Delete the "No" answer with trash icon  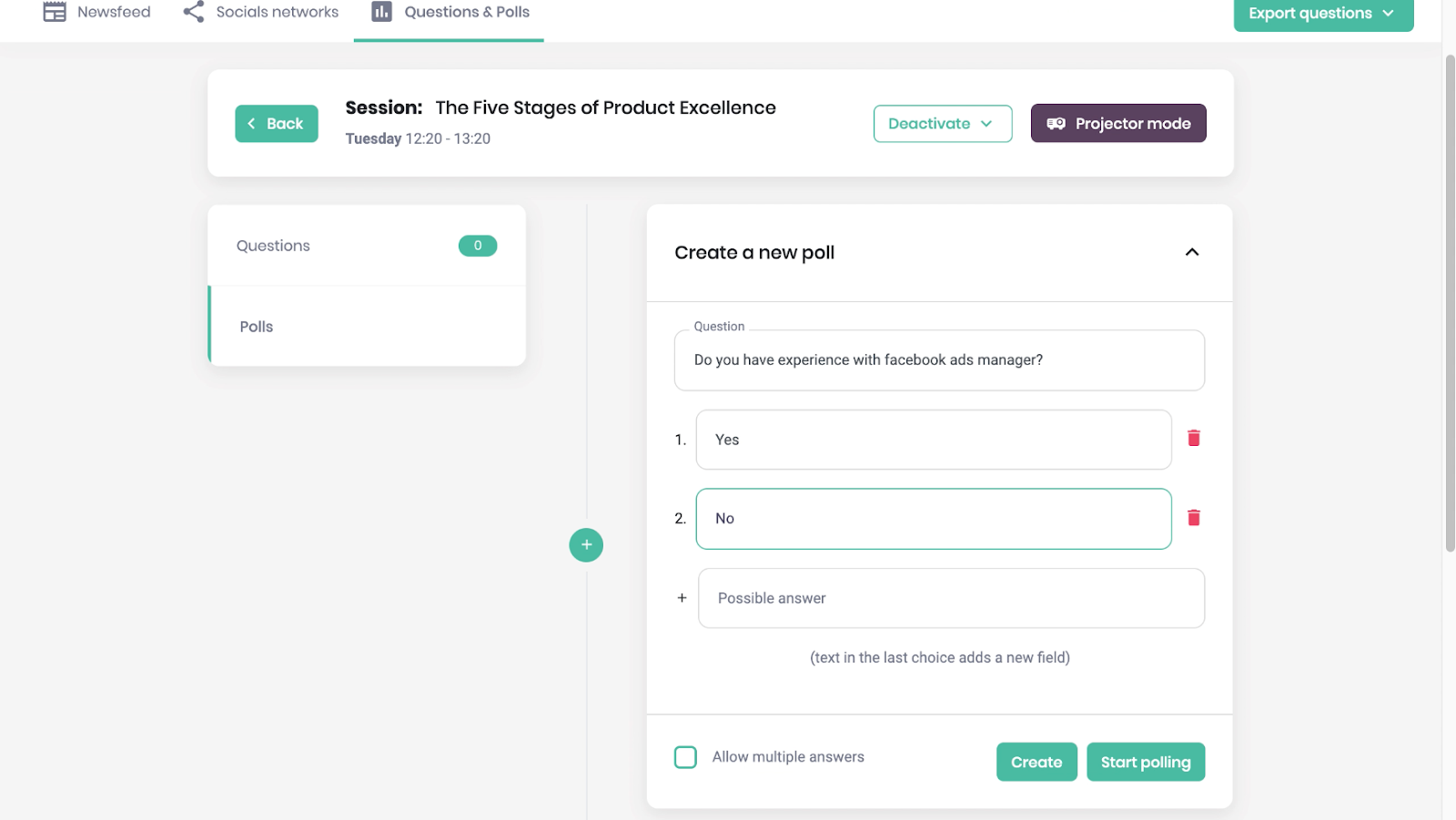pyautogui.click(x=1194, y=518)
